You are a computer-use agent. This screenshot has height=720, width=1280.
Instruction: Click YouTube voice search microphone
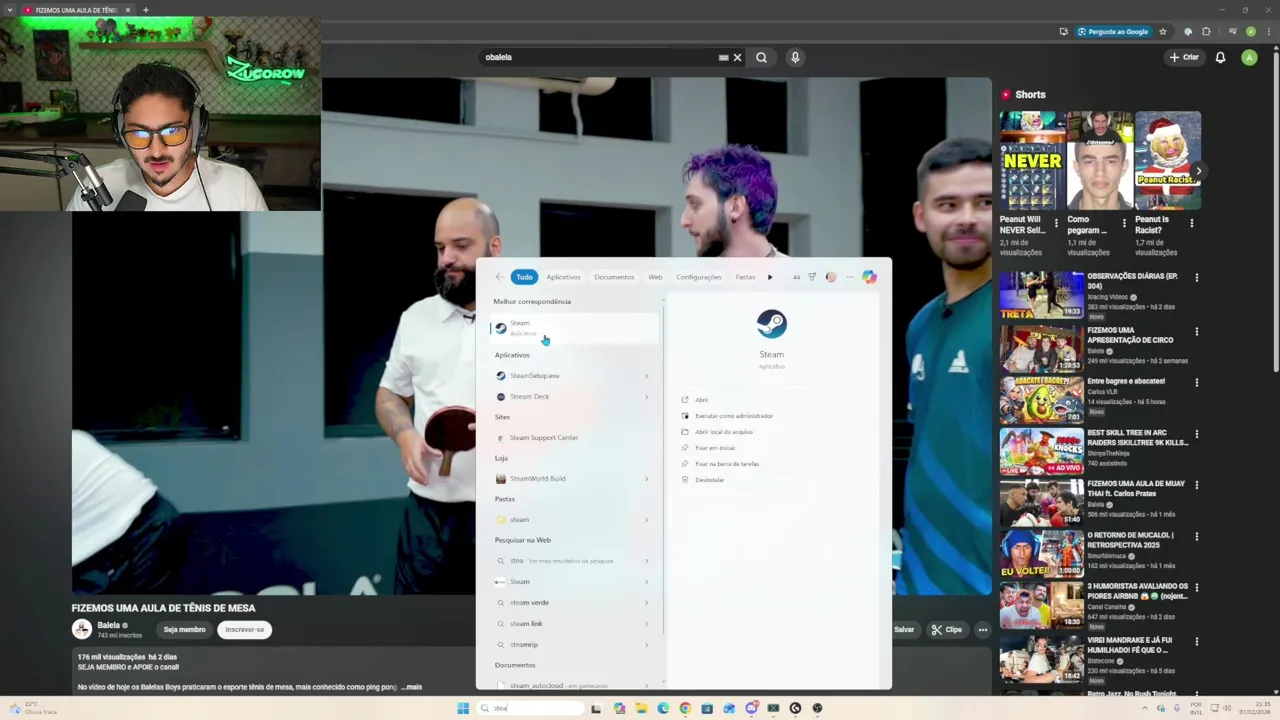(x=795, y=57)
